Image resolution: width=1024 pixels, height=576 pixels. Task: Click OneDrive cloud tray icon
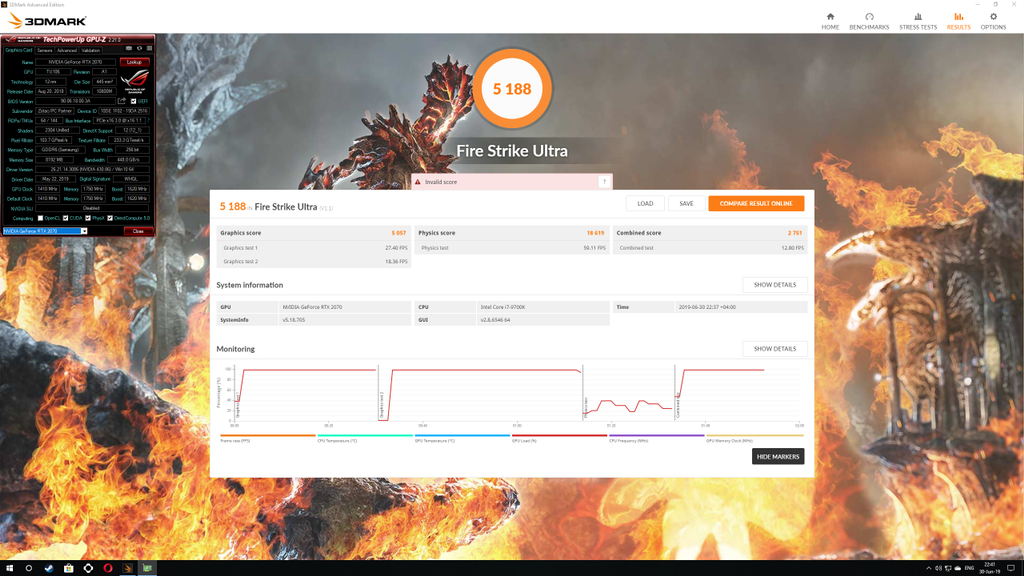click(x=957, y=568)
